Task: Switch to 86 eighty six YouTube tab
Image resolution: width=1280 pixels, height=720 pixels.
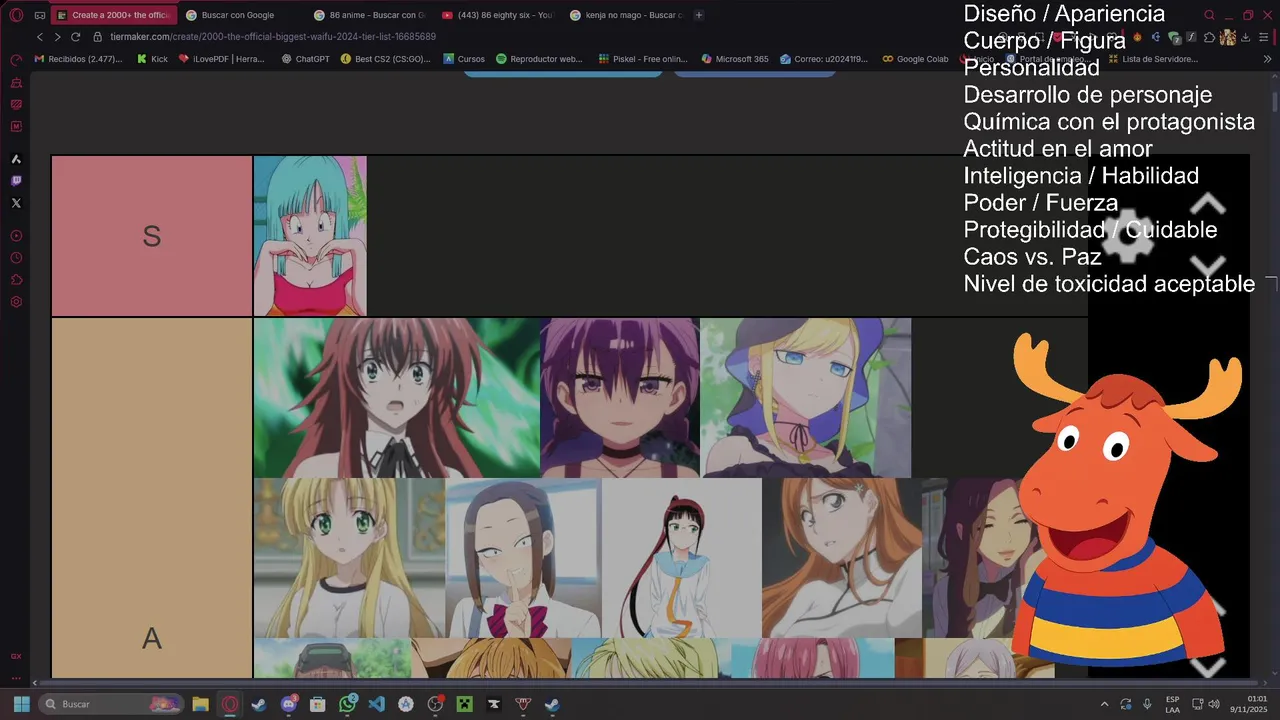Action: pyautogui.click(x=497, y=15)
